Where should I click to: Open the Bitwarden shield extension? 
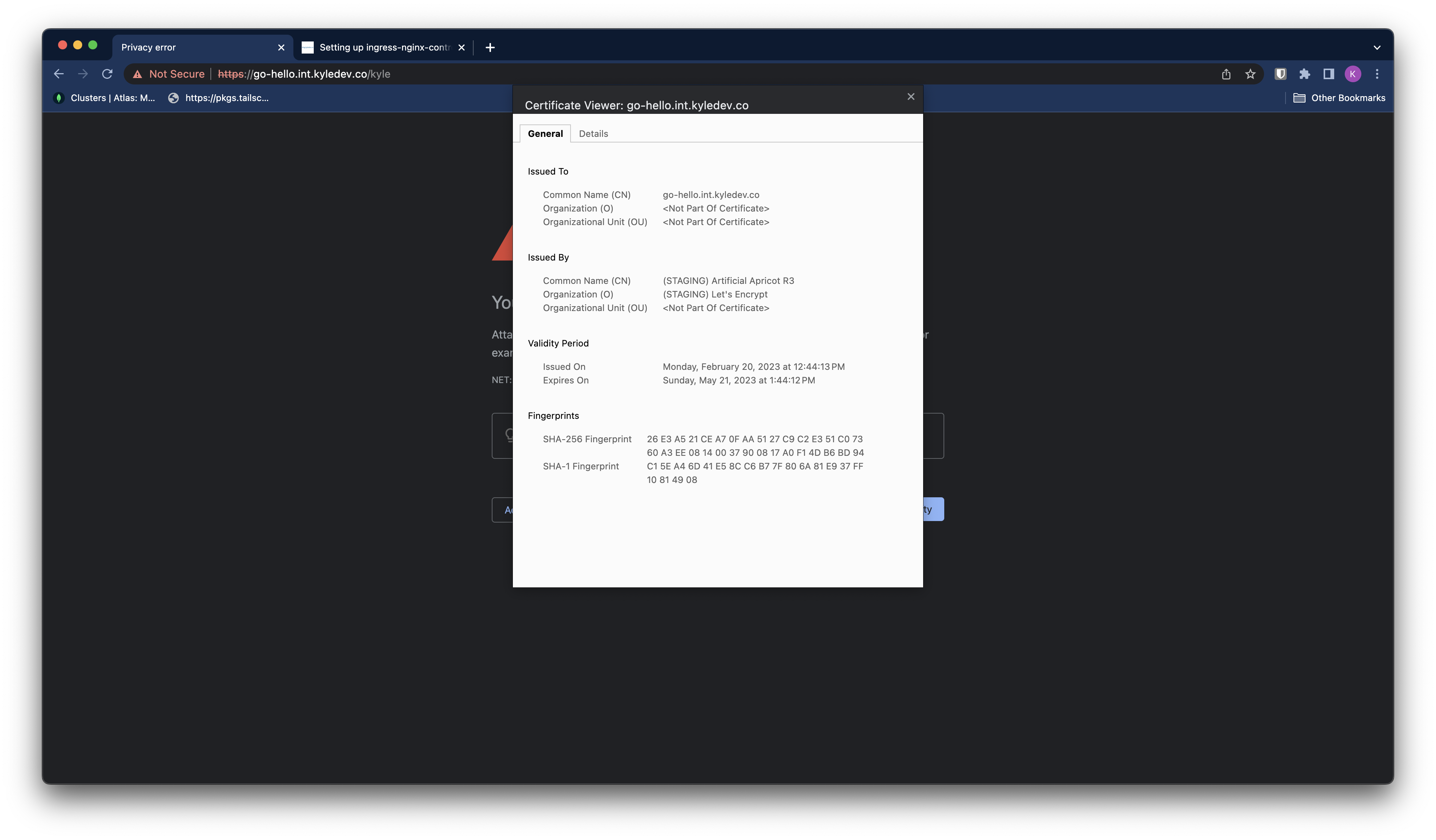1280,74
